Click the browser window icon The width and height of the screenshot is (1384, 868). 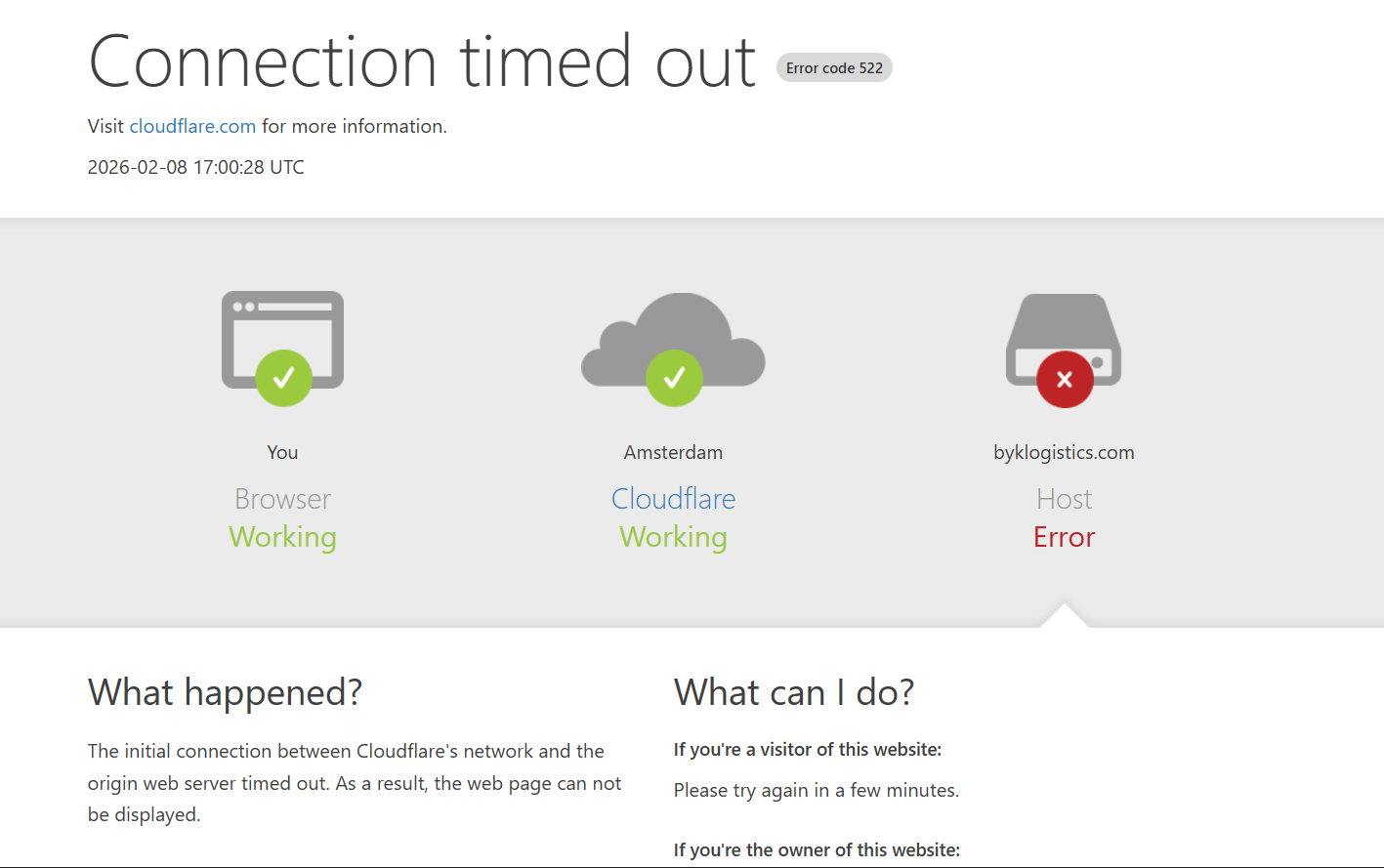coord(282,340)
